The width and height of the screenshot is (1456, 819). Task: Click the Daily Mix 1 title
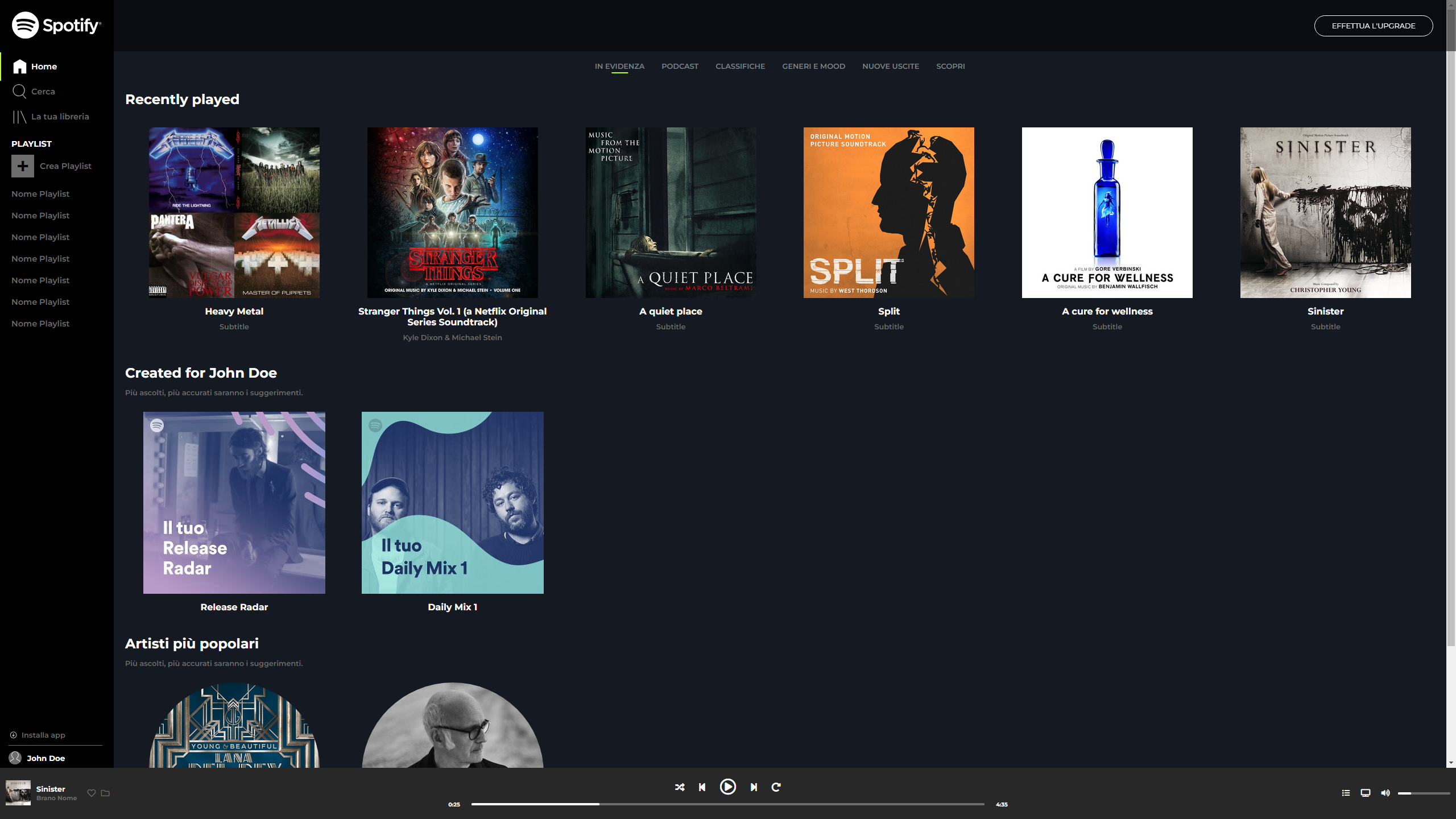coord(453,607)
